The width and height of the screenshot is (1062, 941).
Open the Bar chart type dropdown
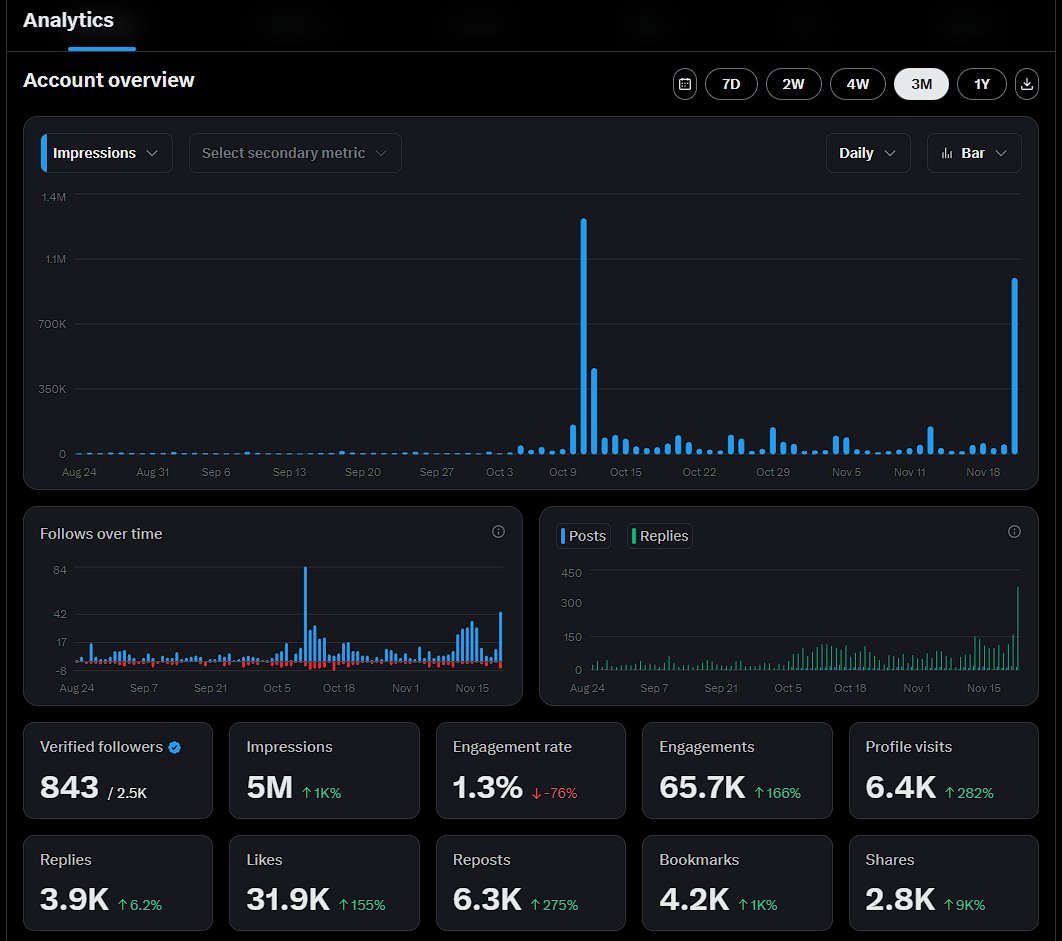pyautogui.click(x=974, y=153)
